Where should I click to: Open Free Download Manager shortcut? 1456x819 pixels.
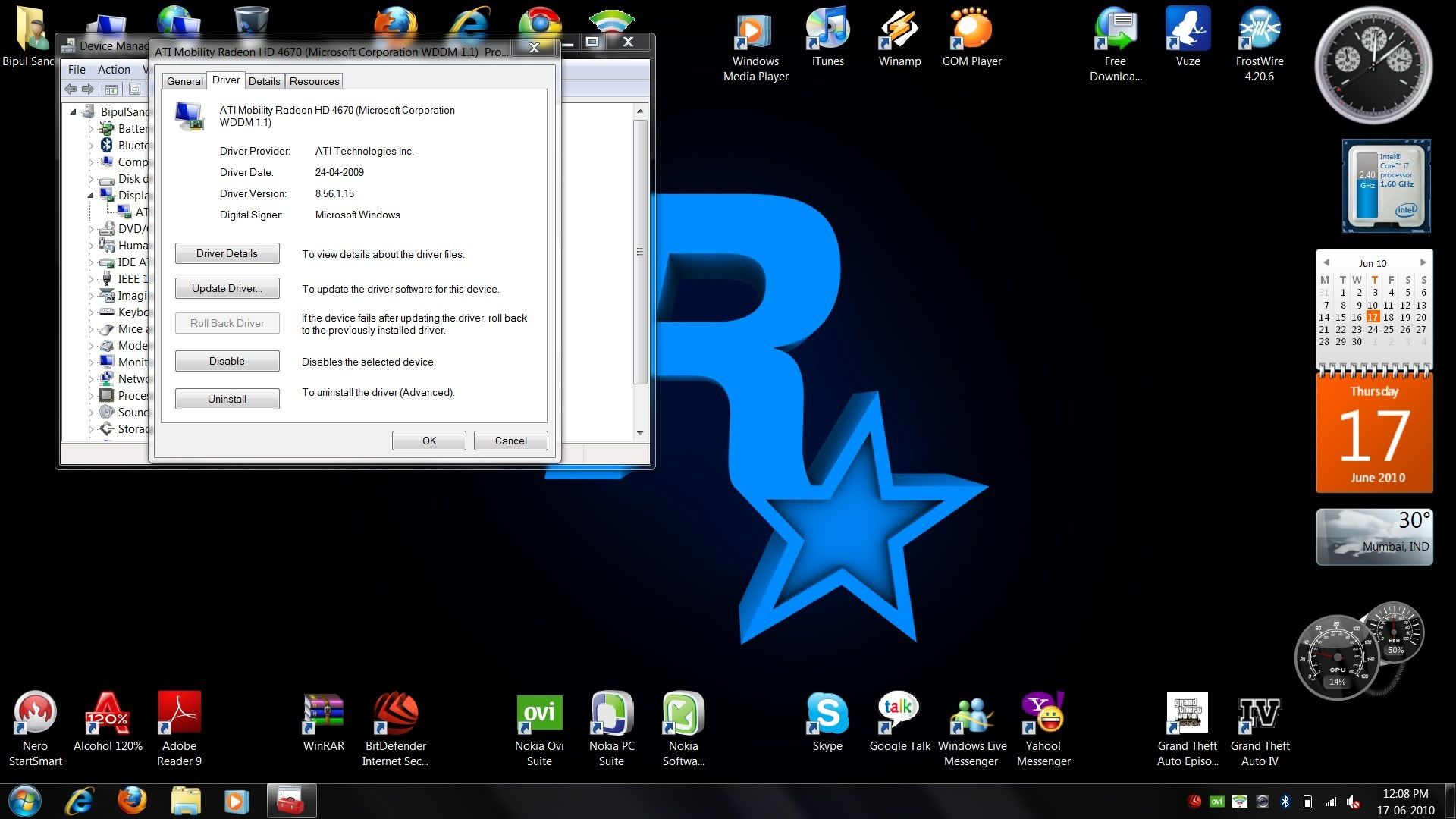[x=1116, y=45]
